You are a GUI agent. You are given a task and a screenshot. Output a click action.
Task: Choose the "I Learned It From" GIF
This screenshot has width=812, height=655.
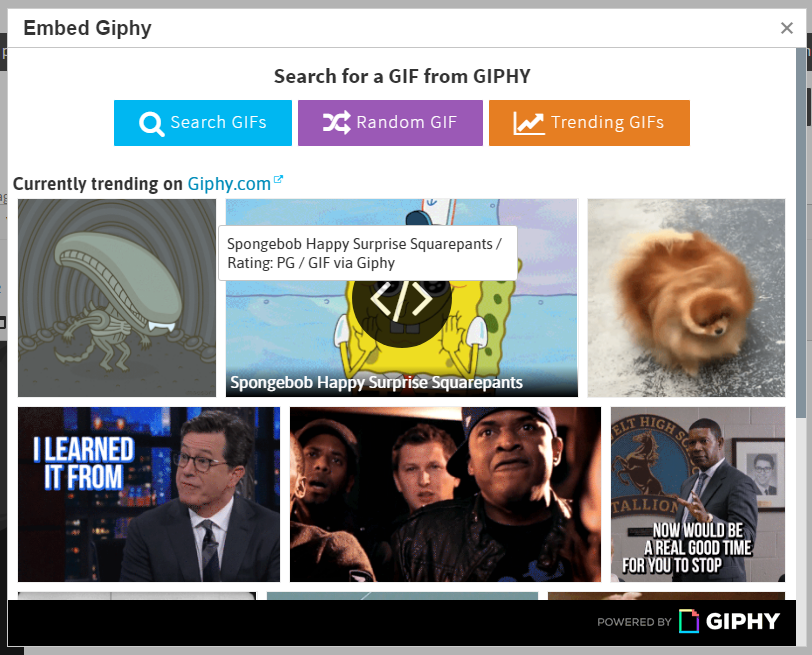tap(149, 494)
